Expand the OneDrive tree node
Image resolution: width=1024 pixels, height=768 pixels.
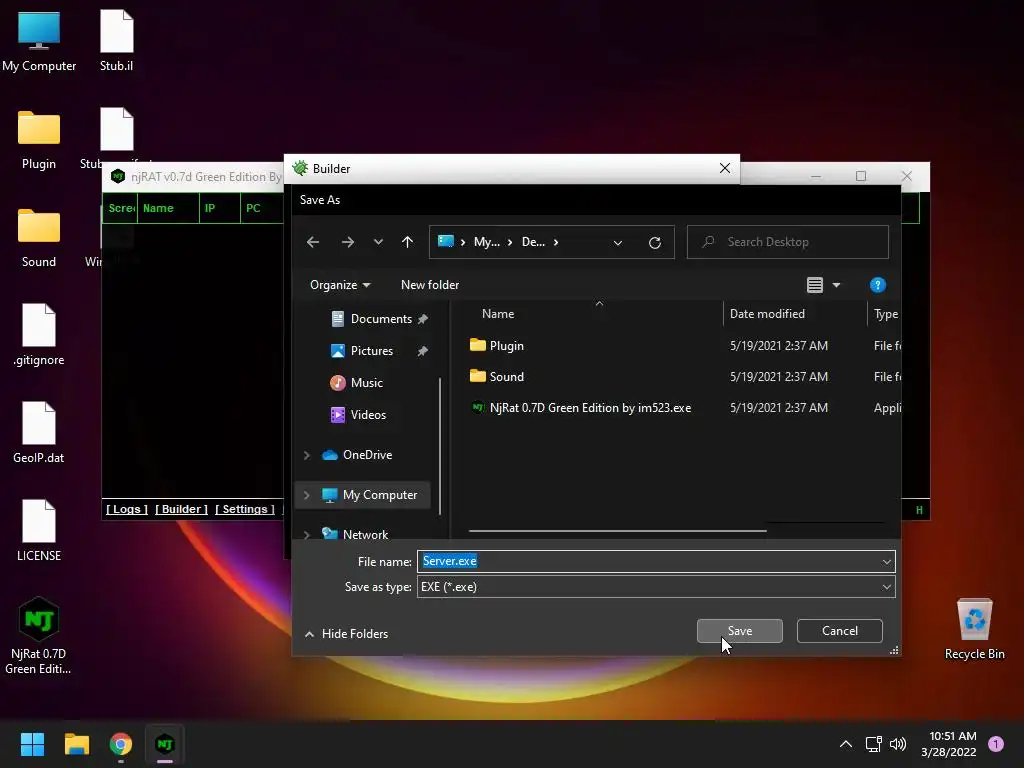(306, 455)
